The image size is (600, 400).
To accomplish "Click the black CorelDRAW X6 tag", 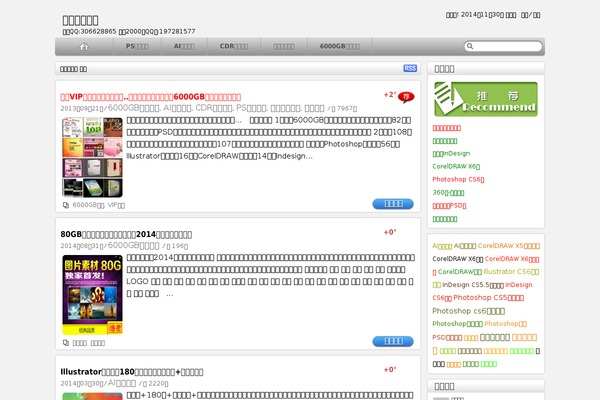I will pyautogui.click(x=458, y=259).
